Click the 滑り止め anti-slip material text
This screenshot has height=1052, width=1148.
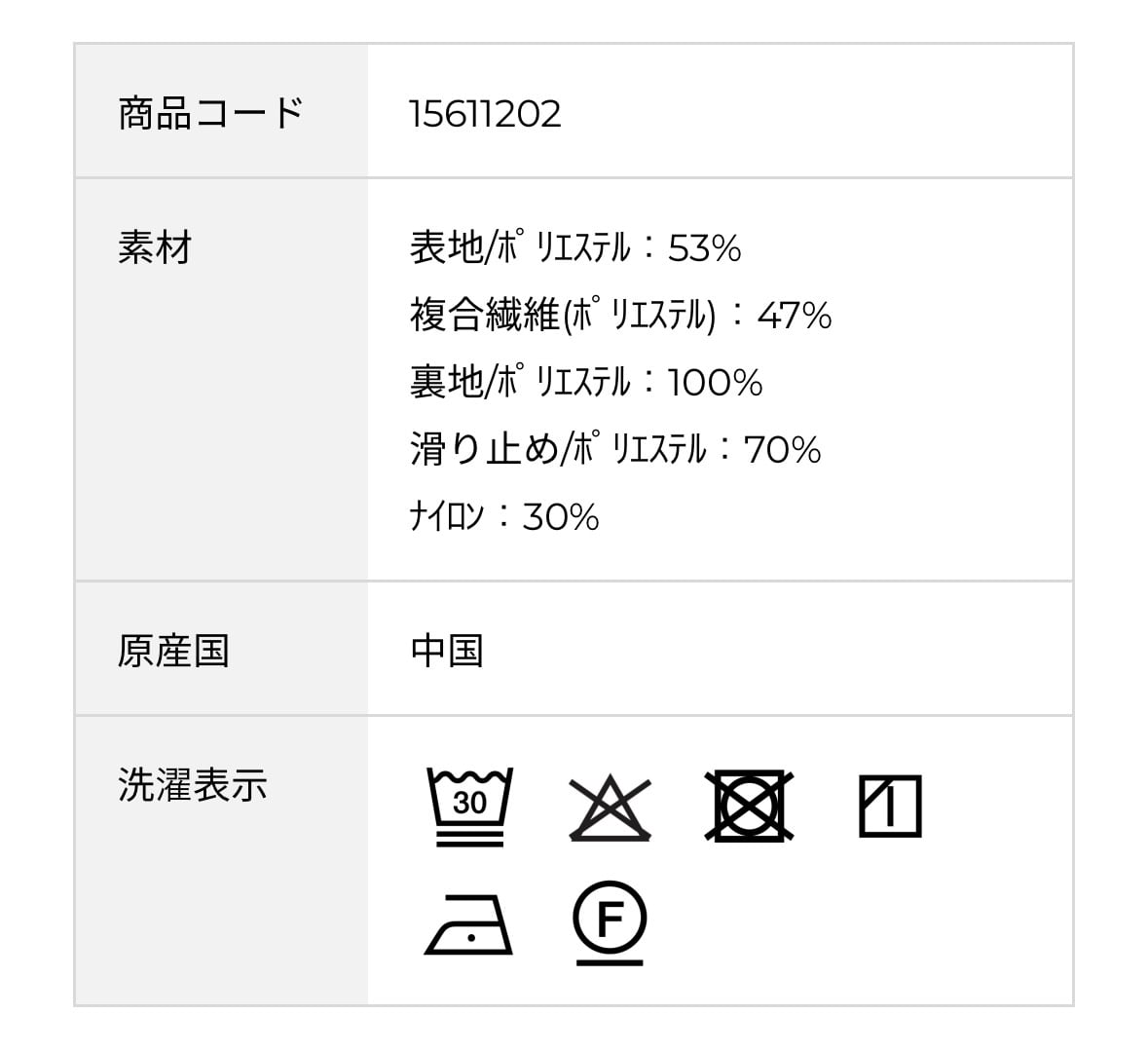click(485, 450)
